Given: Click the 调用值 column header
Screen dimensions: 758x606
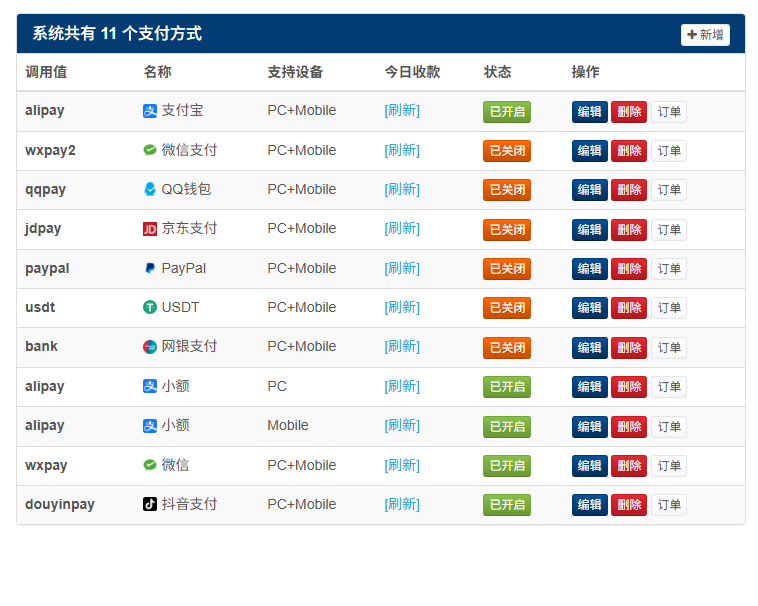Looking at the screenshot, I should (x=46, y=72).
